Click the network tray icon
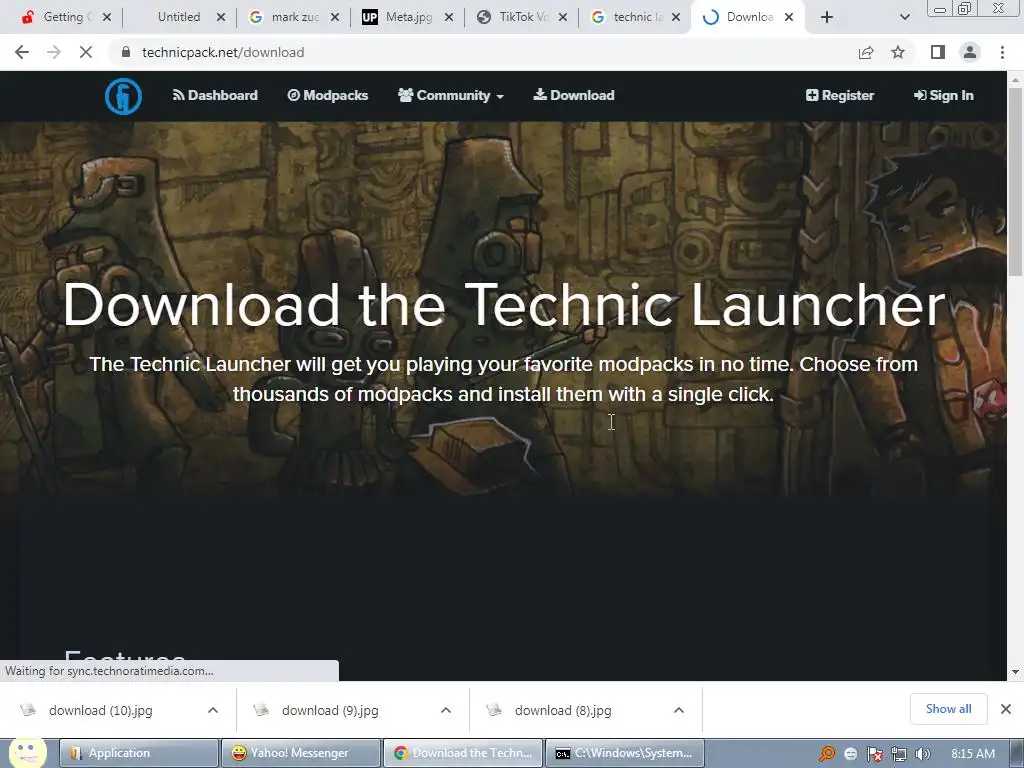This screenshot has width=1024, height=768. pos(899,754)
